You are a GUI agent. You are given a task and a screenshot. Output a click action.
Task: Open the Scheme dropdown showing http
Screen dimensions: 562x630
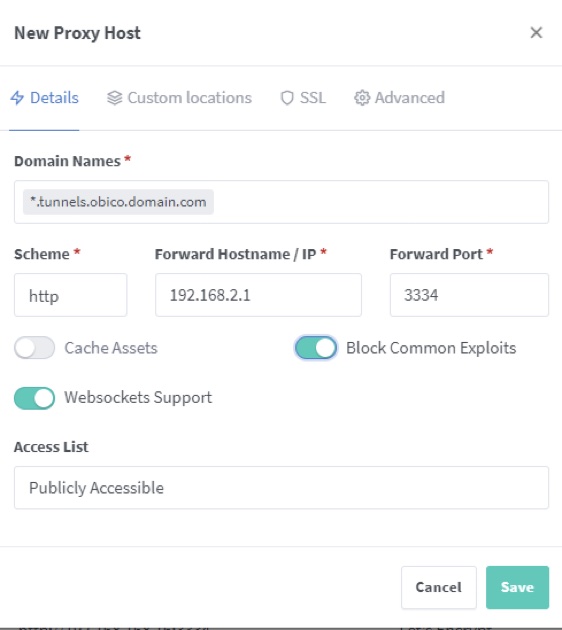pos(71,295)
